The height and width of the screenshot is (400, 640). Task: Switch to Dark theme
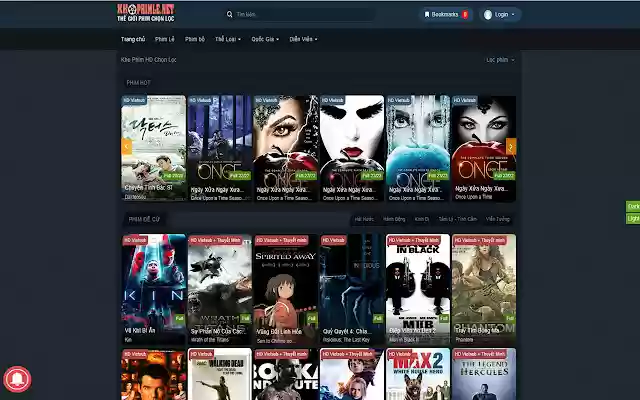coord(633,206)
